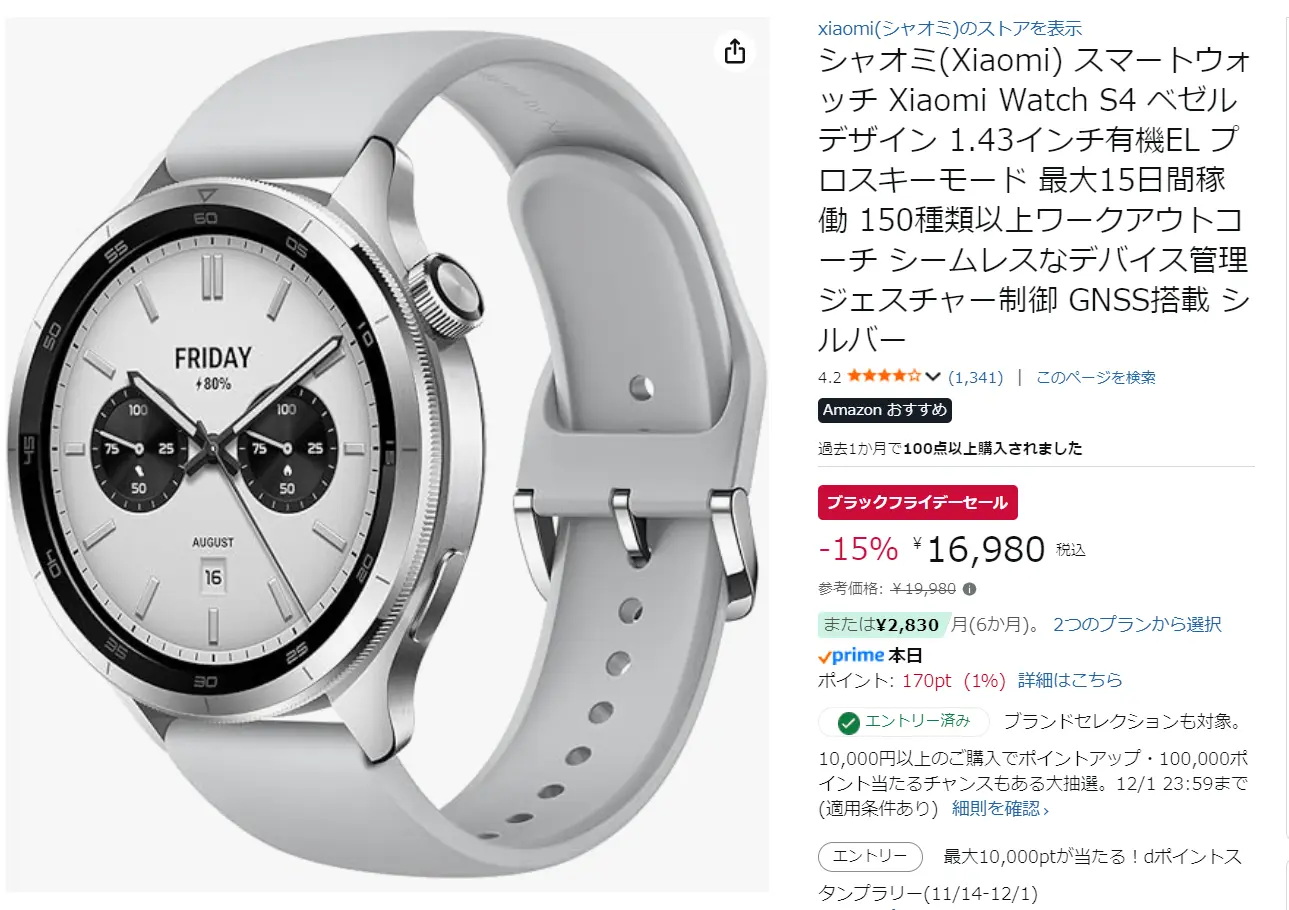Screen dimensions: 1289x910
Task: Open the rating breakdown chevron beside stars
Action: (x=933, y=377)
